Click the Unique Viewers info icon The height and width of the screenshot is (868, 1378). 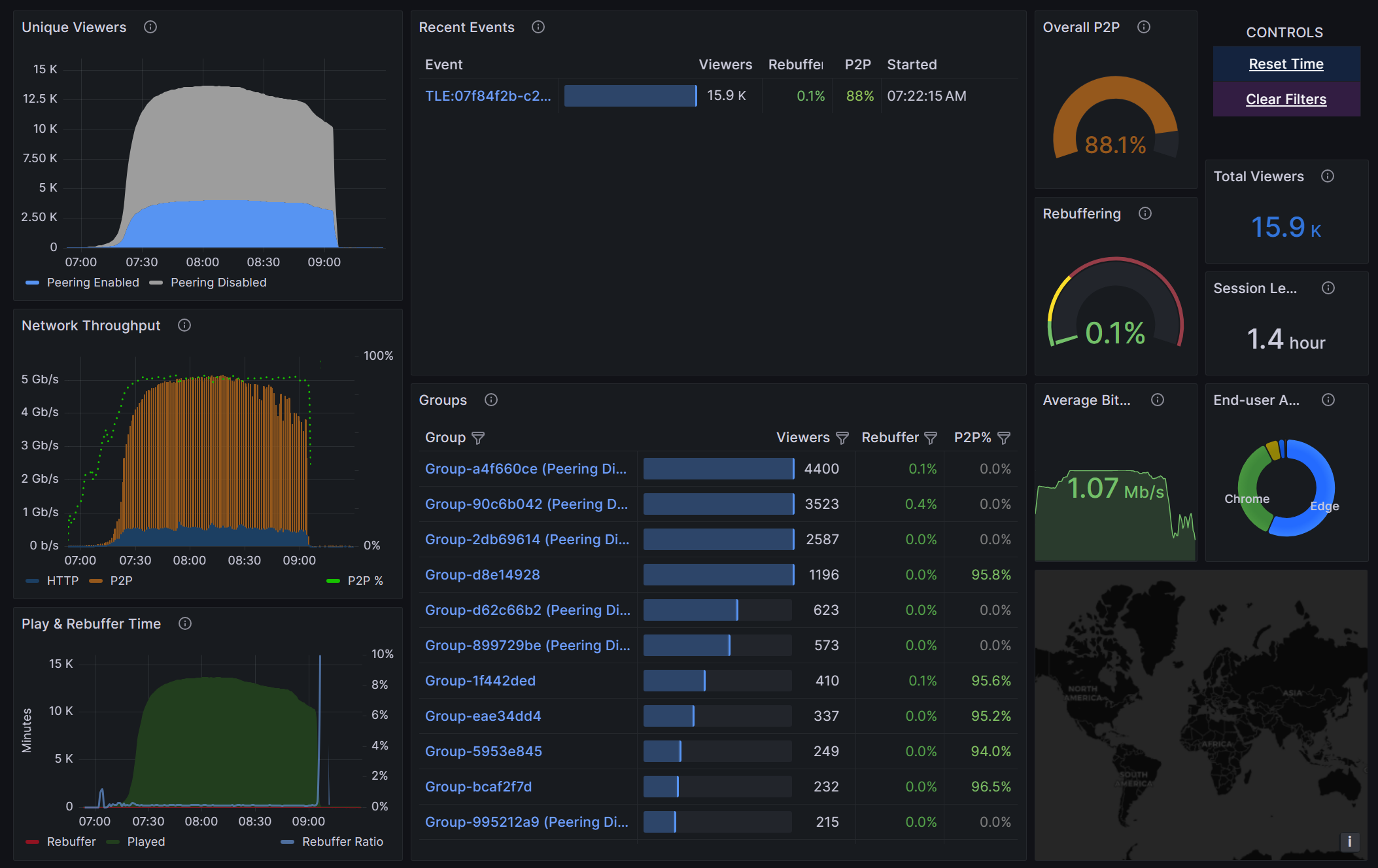pos(150,27)
